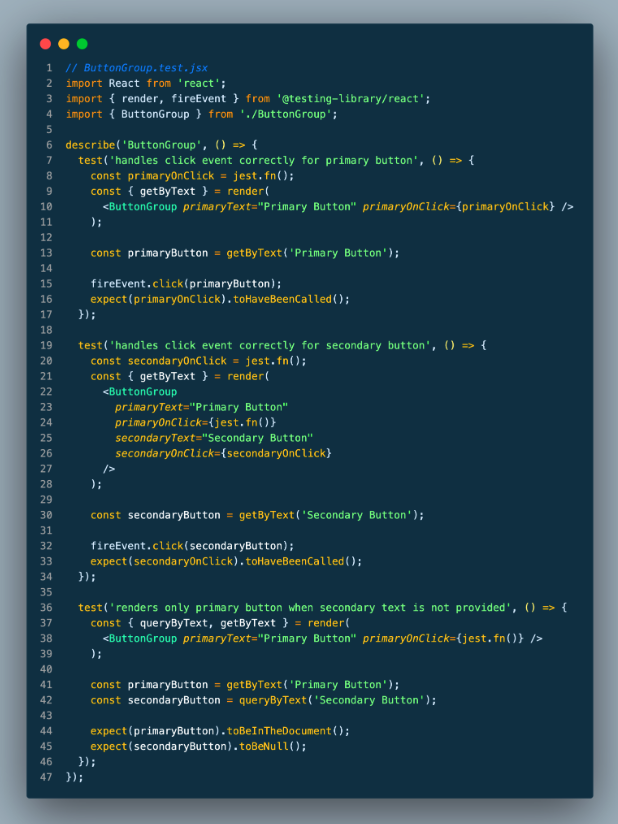Click line number 47
This screenshot has height=824, width=618.
click(46, 777)
